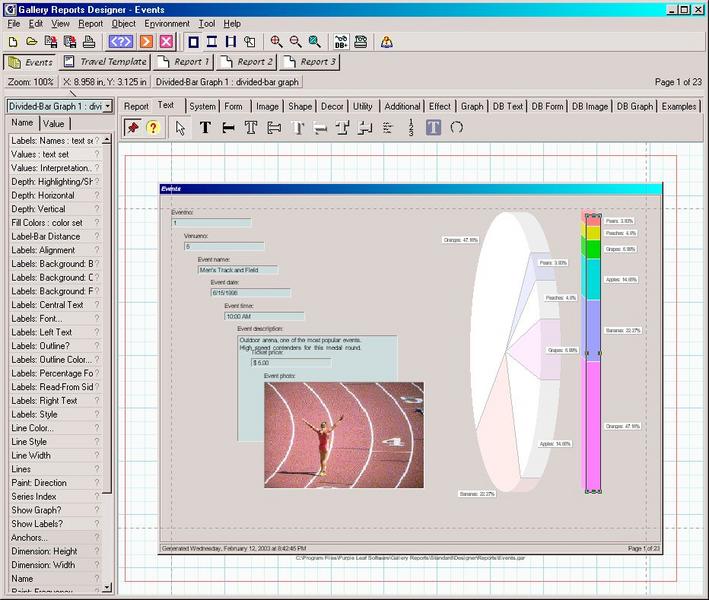Click the New report icon
The height and width of the screenshot is (600, 709).
(x=13, y=42)
